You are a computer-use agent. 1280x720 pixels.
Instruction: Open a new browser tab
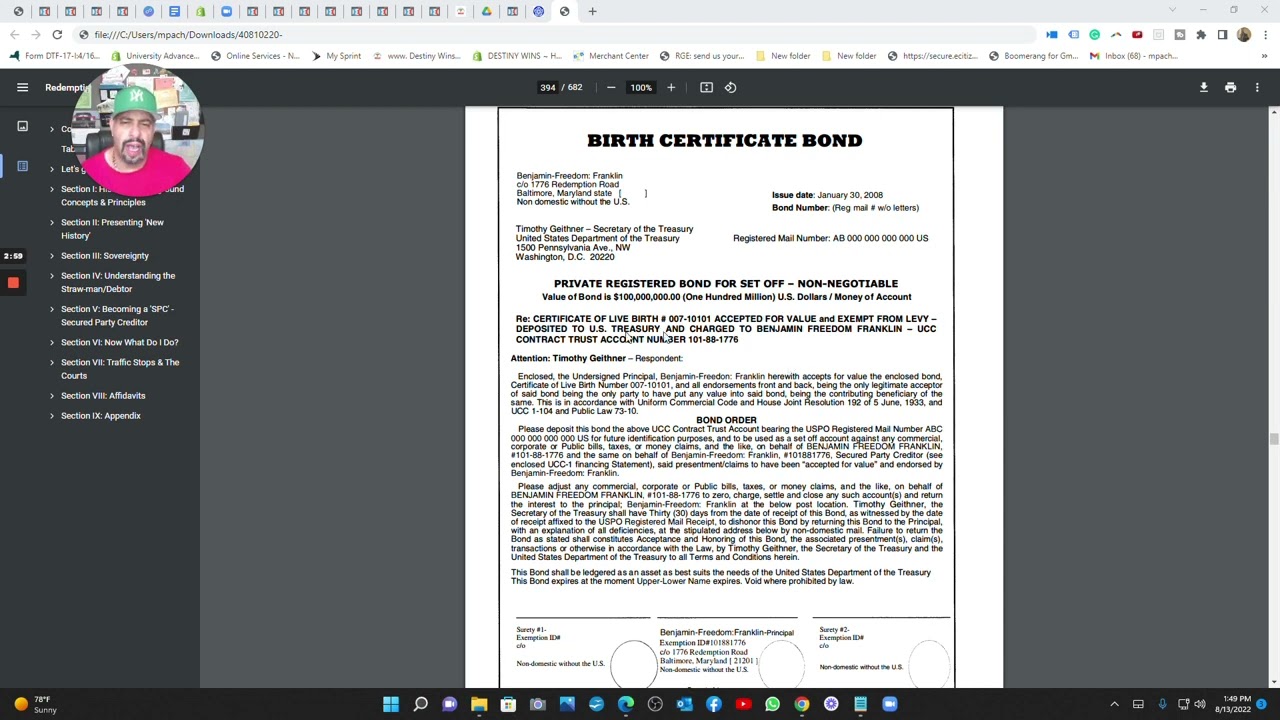(592, 11)
